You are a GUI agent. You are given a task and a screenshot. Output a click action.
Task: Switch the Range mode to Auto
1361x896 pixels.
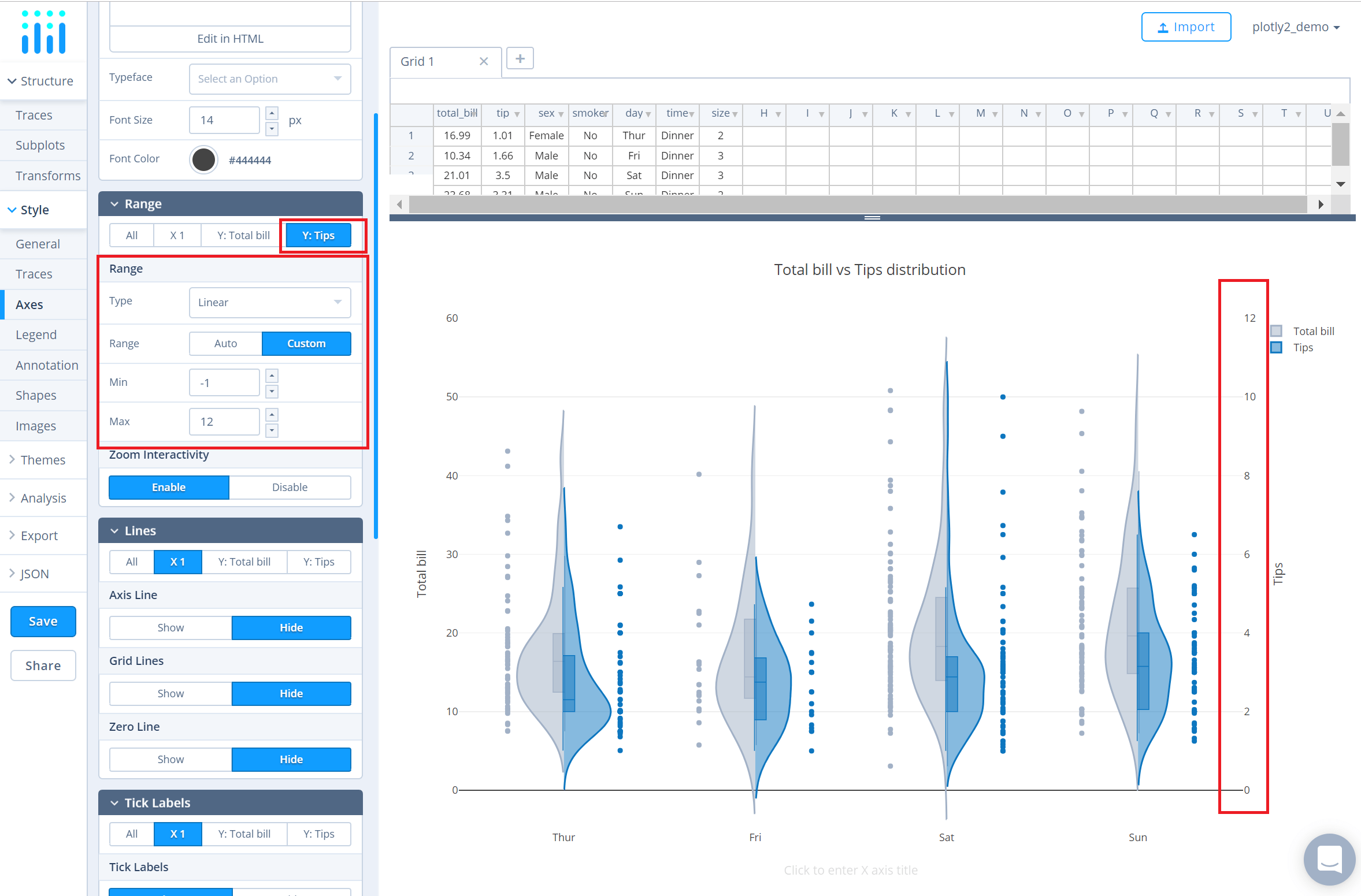225,343
